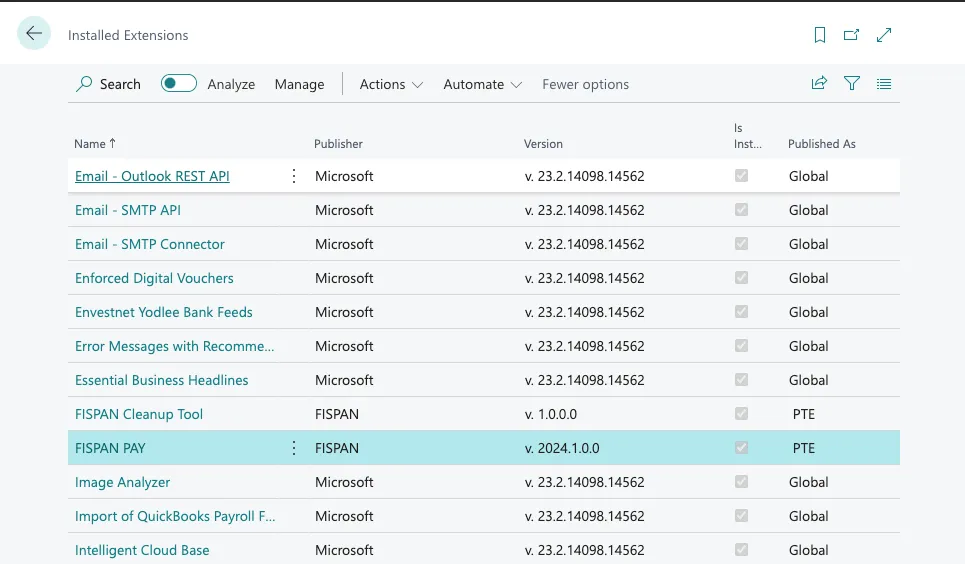Open Import of QuickBooks Payroll F... extension

tap(175, 516)
